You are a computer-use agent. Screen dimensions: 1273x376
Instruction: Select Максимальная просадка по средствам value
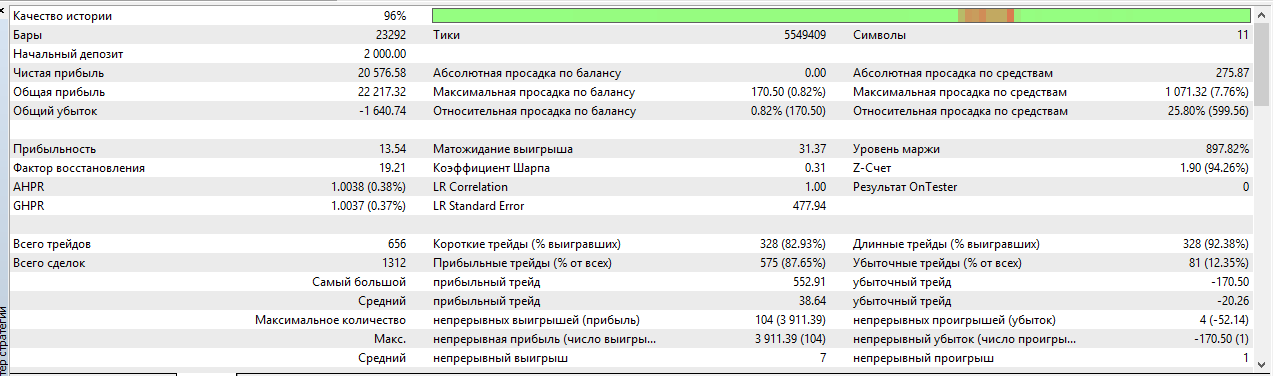(1207, 92)
